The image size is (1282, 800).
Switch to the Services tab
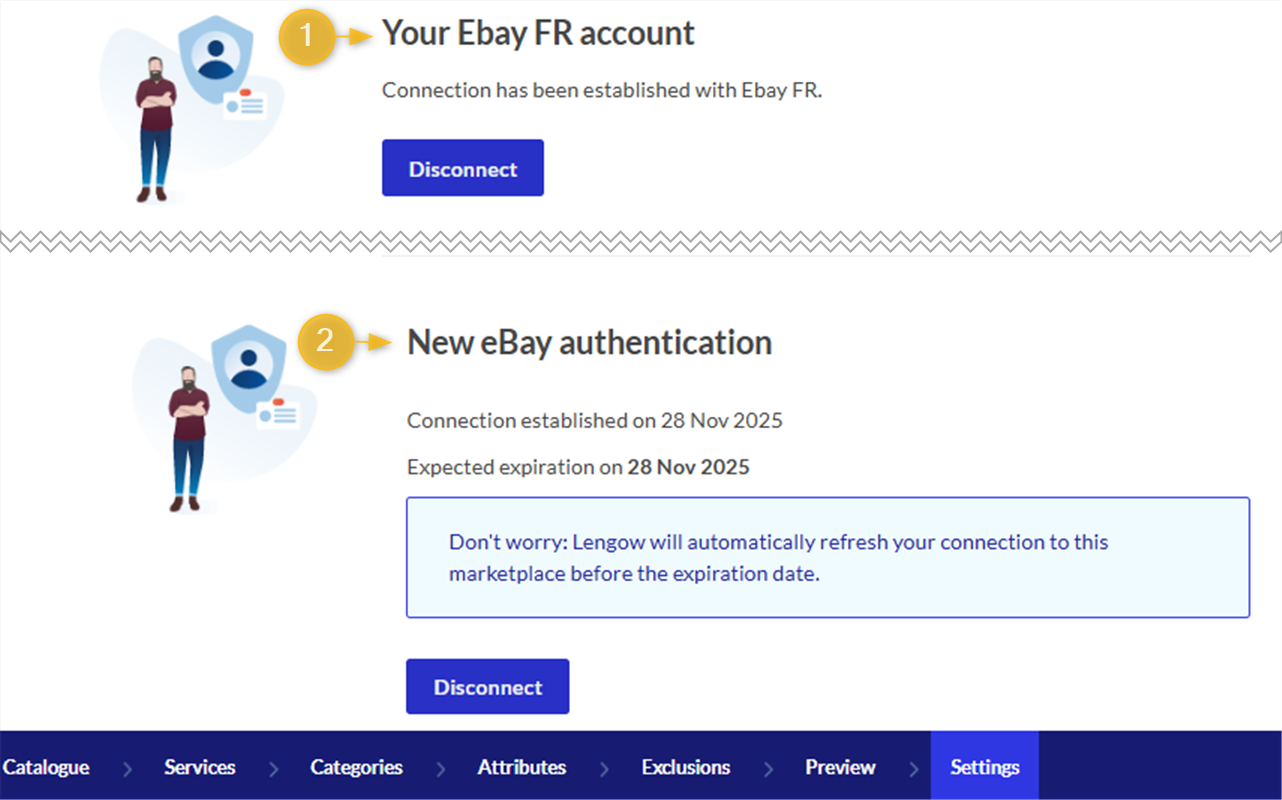tap(200, 767)
